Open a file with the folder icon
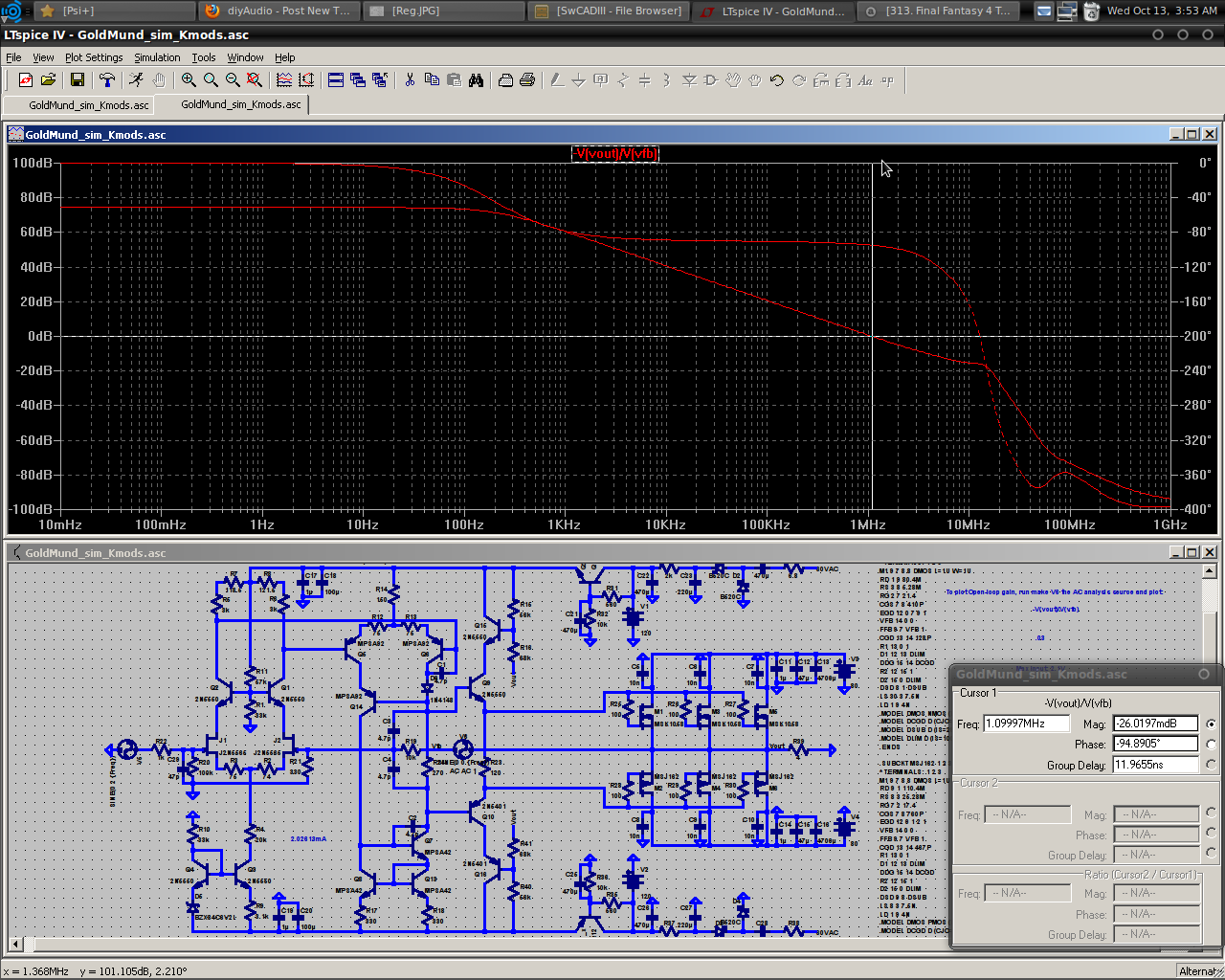Image resolution: width=1225 pixels, height=980 pixels. tap(48, 80)
